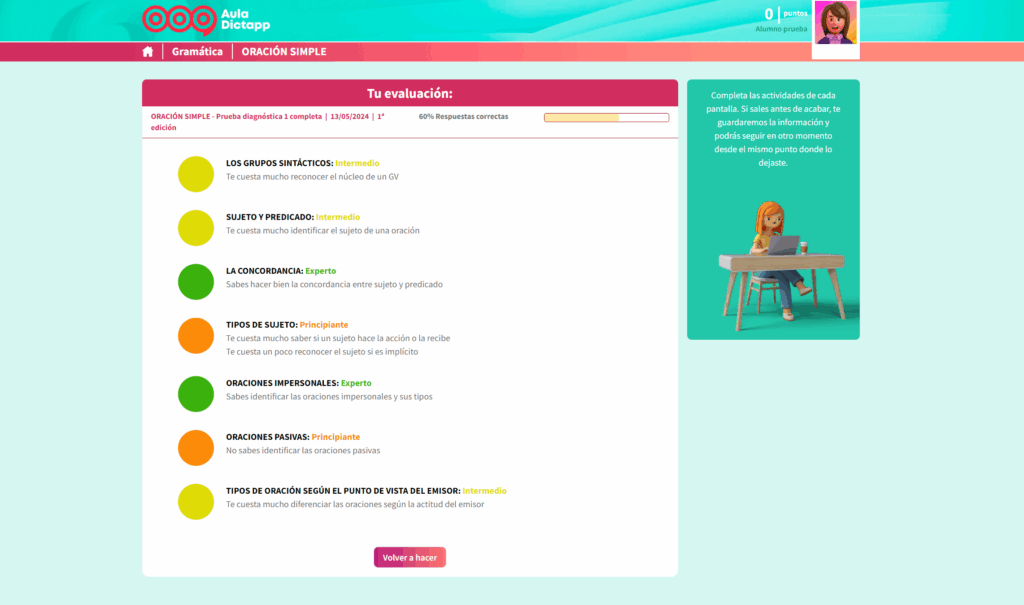Viewport: 1024px width, 605px height.
Task: Click the green circle beside ORACIONES IMPERSONALES
Action: click(195, 394)
